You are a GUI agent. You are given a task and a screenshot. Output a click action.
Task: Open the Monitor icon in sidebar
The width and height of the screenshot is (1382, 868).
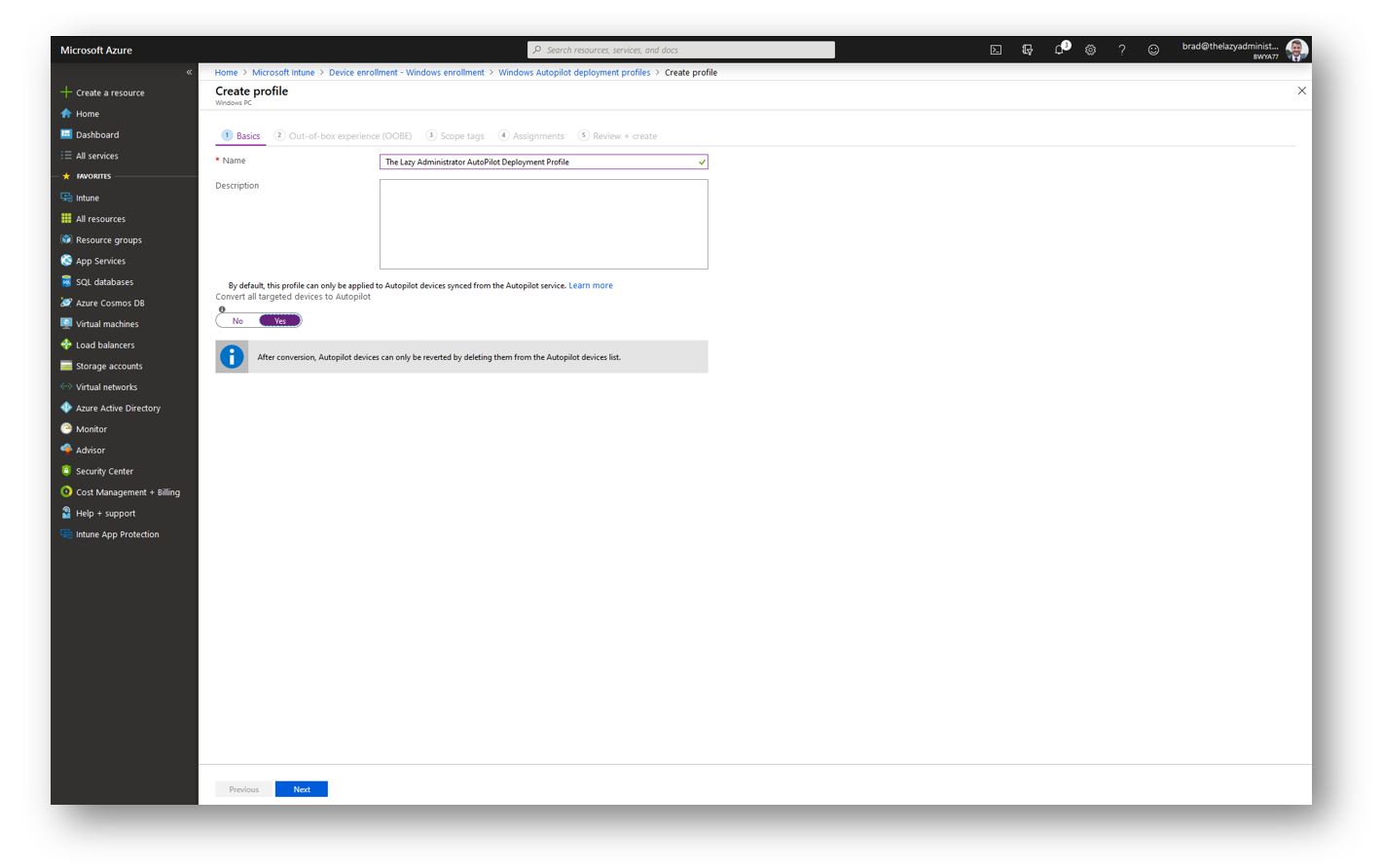[66, 429]
